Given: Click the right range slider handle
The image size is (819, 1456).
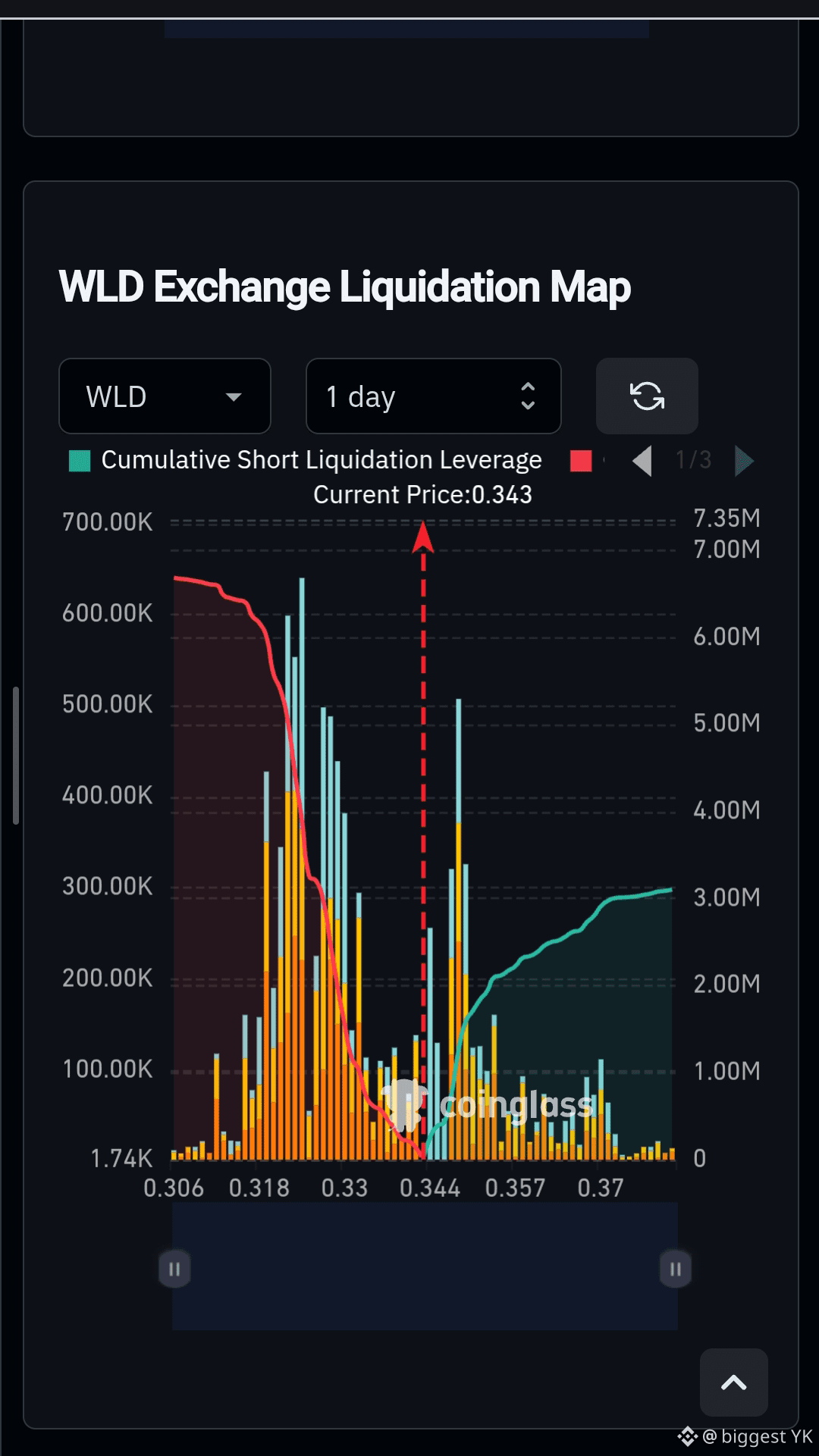Looking at the screenshot, I should 675,1269.
